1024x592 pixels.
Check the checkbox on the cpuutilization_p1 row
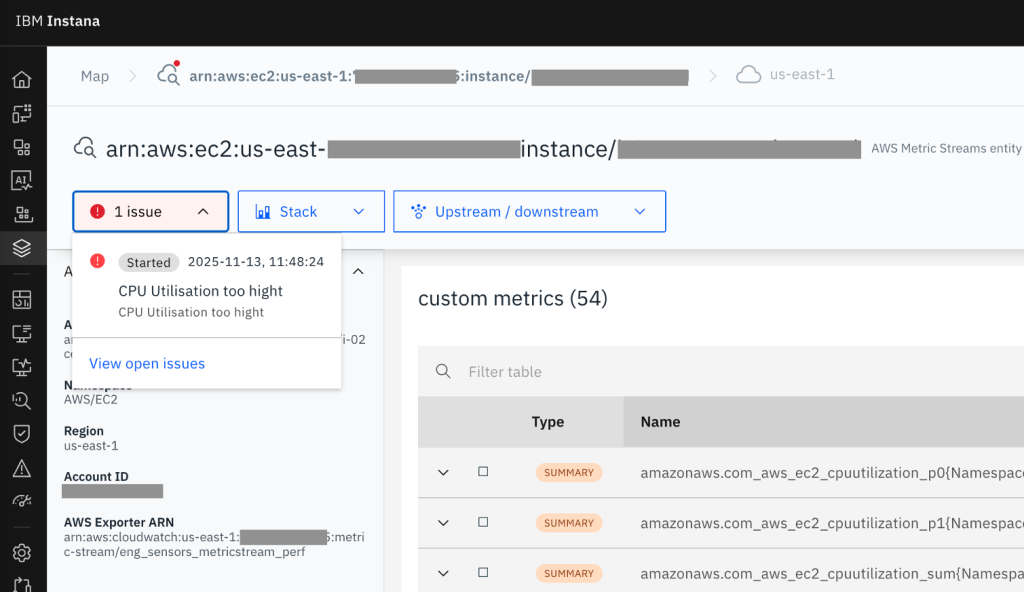483,522
